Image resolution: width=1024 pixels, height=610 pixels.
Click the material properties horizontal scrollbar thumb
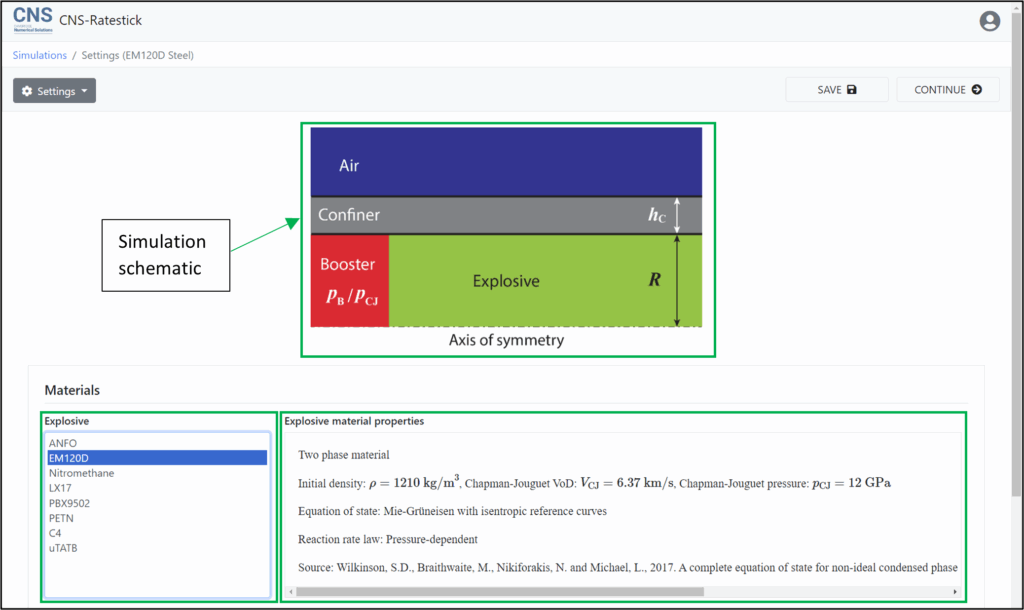[500, 592]
